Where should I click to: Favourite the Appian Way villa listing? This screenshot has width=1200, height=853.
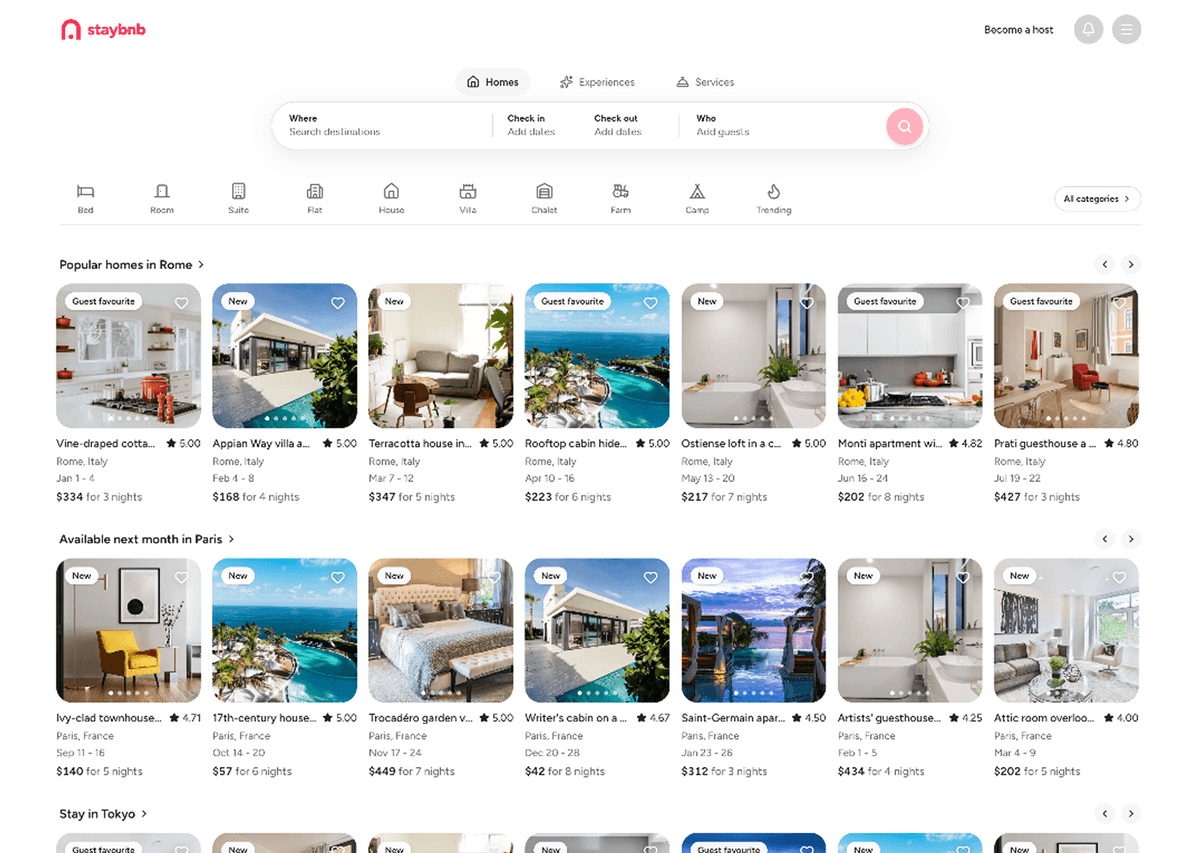338,303
